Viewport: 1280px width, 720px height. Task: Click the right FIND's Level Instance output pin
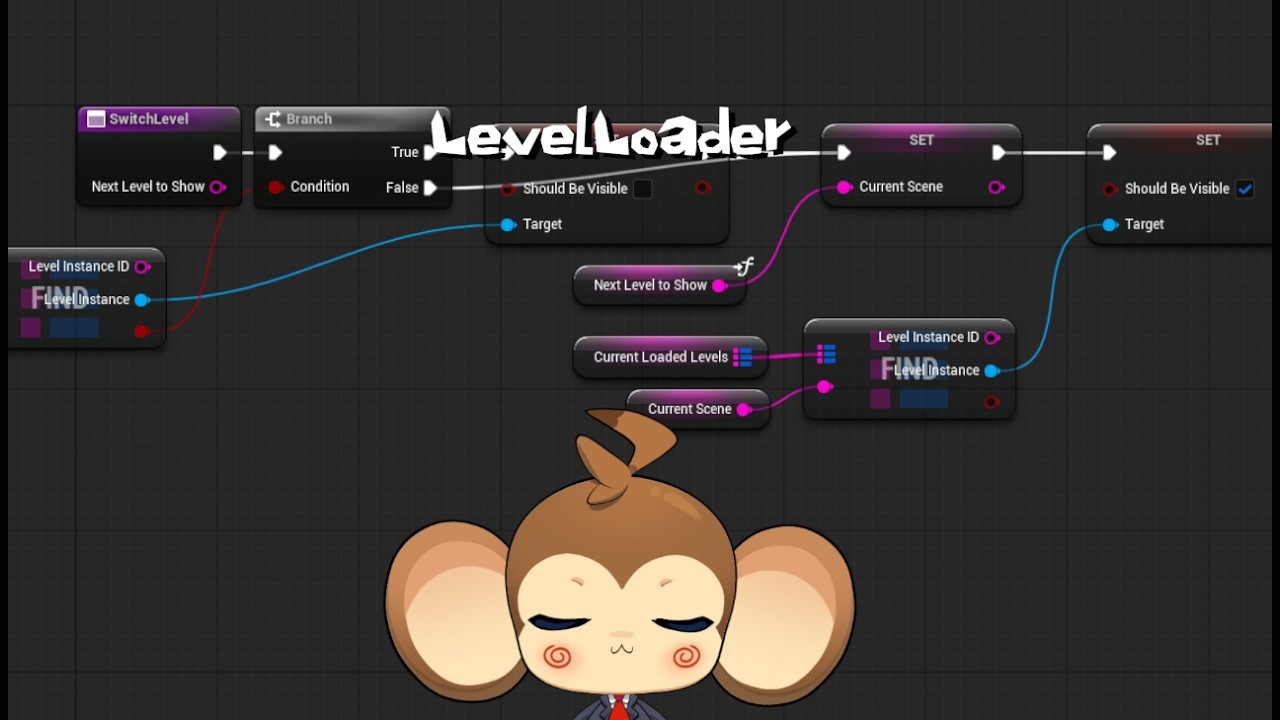tap(991, 371)
